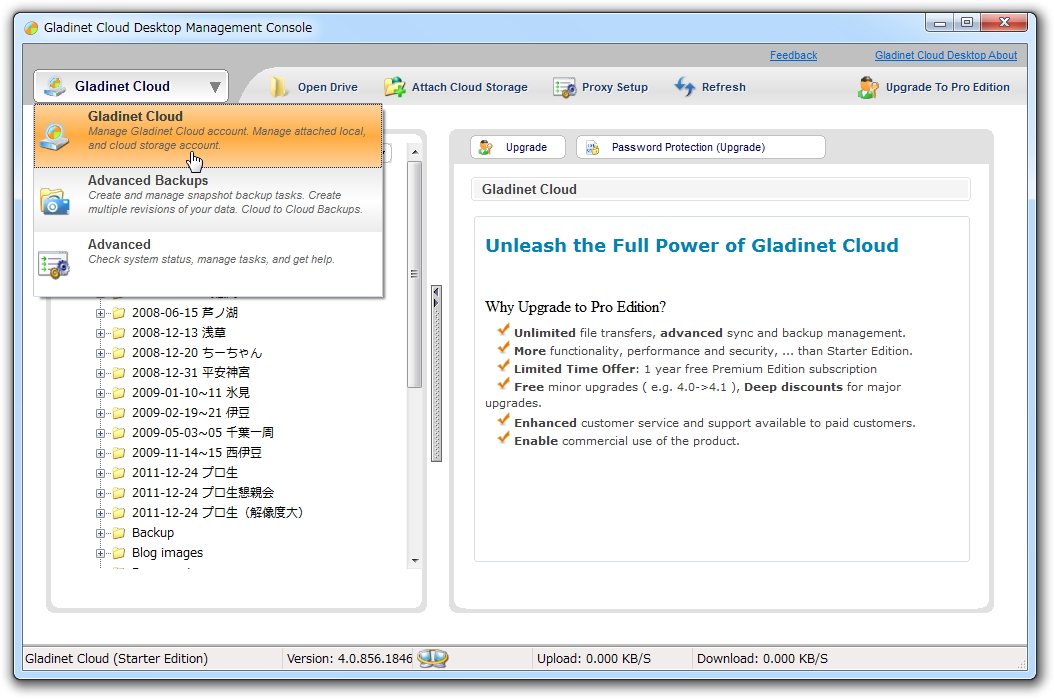Open the Gladinet Cloud dropdown arrow
This screenshot has height=699, width=1054.
[215, 87]
